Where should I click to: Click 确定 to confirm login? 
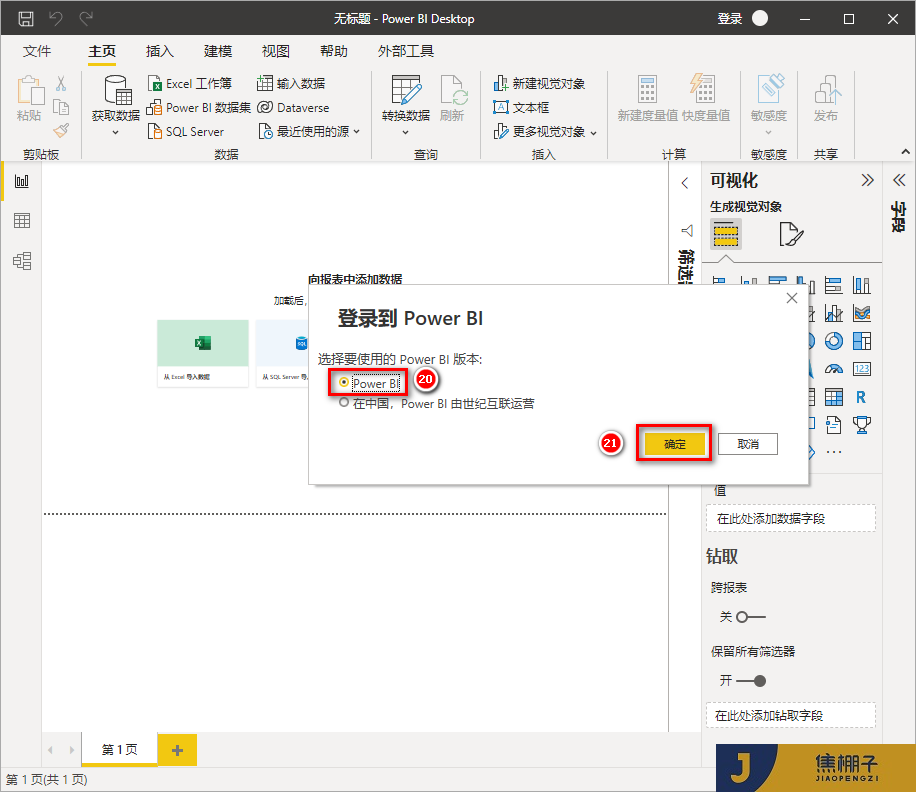point(675,444)
